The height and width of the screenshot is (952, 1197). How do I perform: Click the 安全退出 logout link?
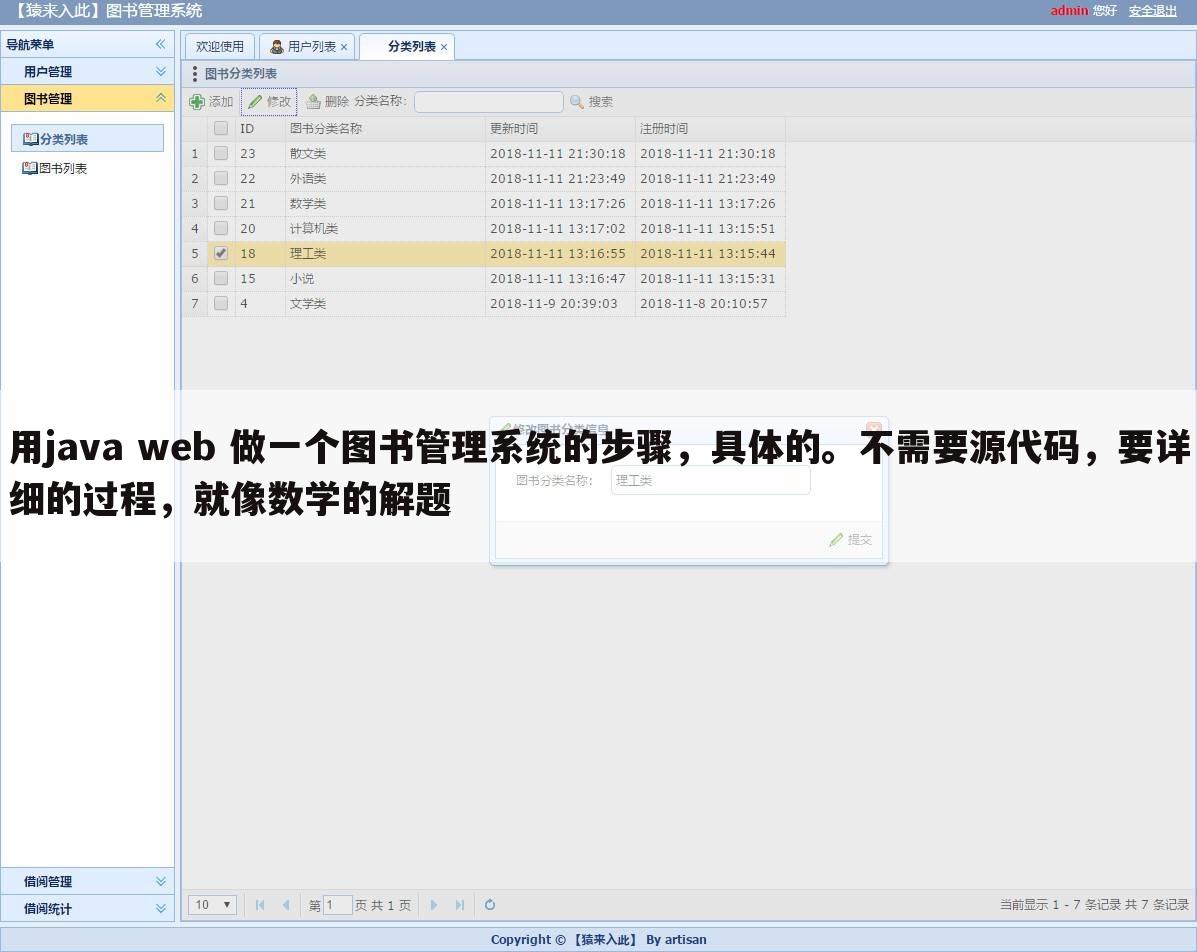click(x=1152, y=11)
